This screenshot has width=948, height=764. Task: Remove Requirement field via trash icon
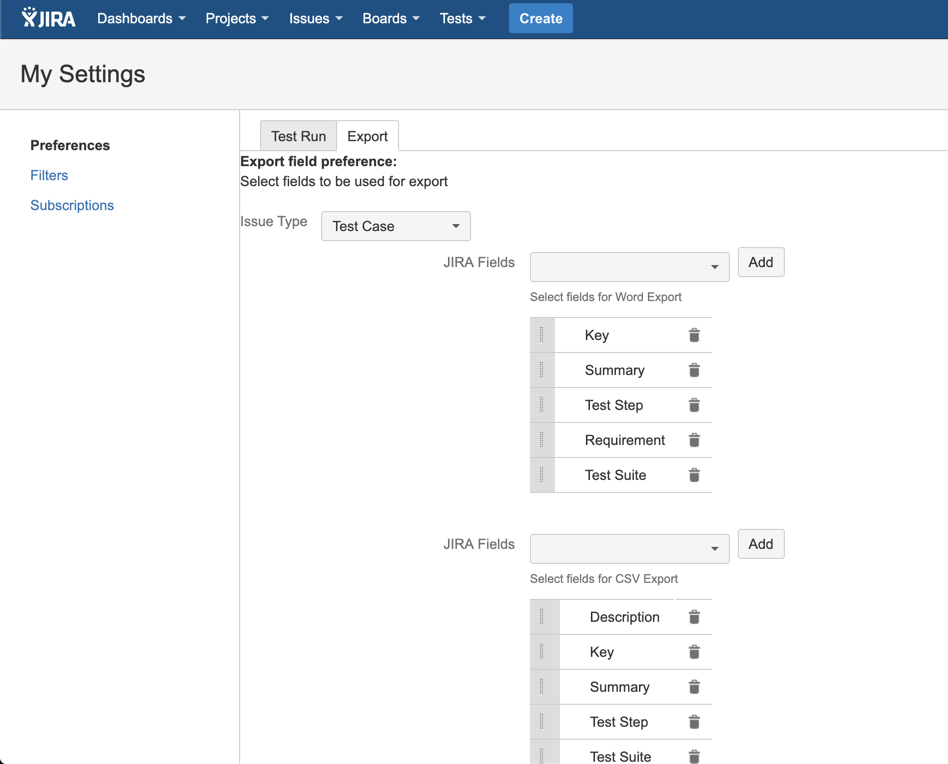click(x=694, y=440)
